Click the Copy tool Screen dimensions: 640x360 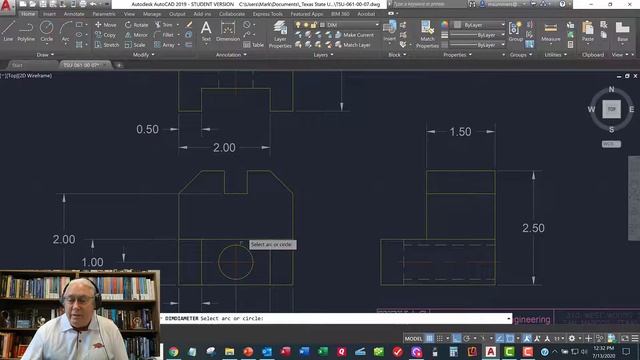(x=105, y=35)
